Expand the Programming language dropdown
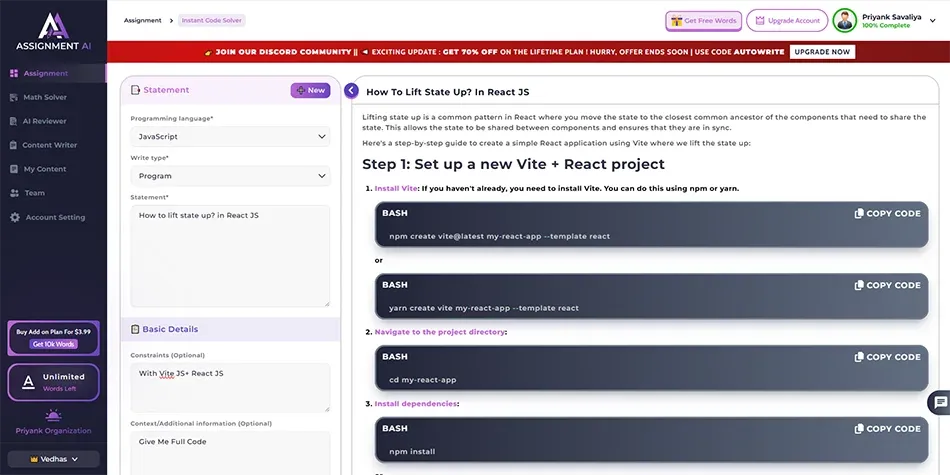950x475 pixels. click(229, 136)
